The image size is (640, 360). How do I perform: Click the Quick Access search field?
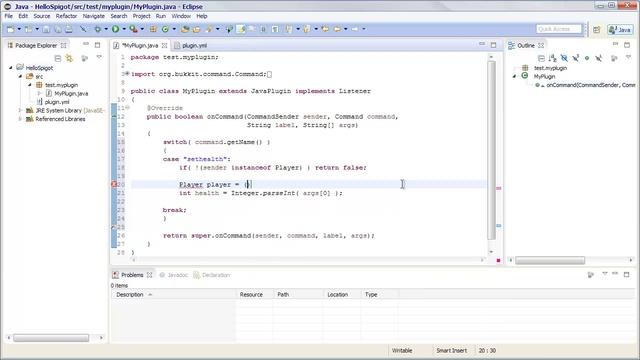559,29
